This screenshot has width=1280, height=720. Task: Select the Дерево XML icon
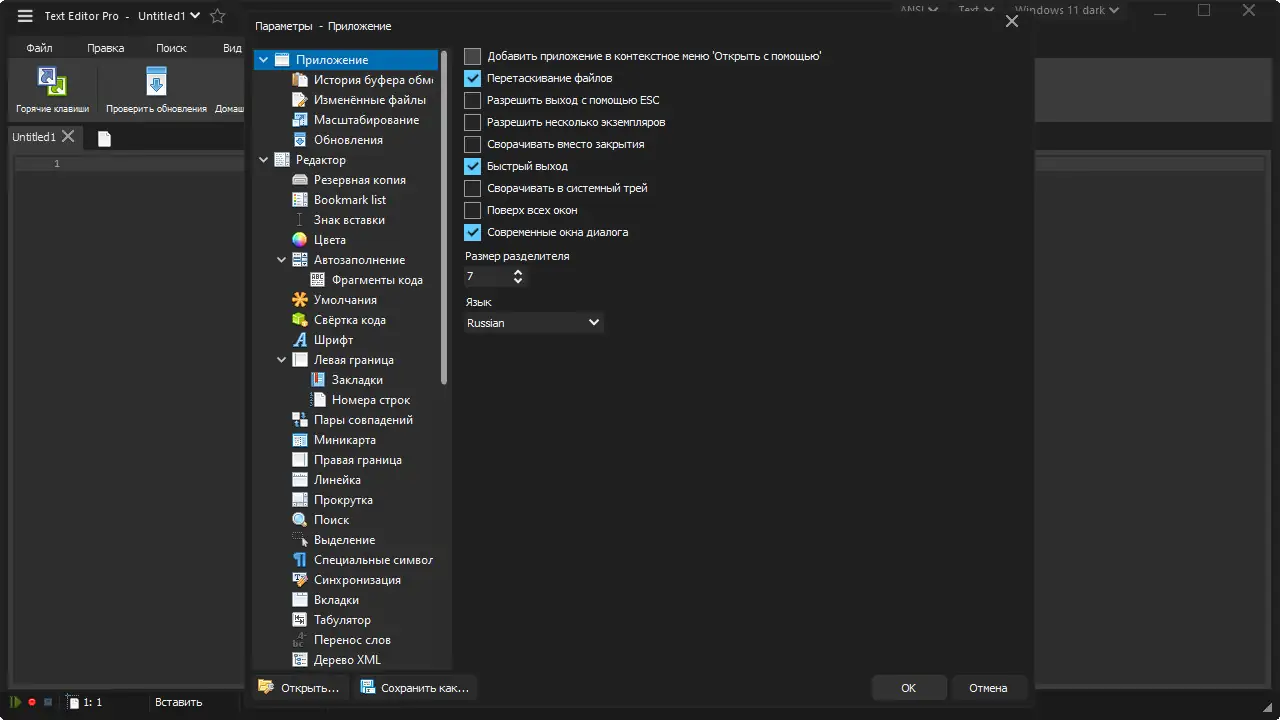point(299,660)
